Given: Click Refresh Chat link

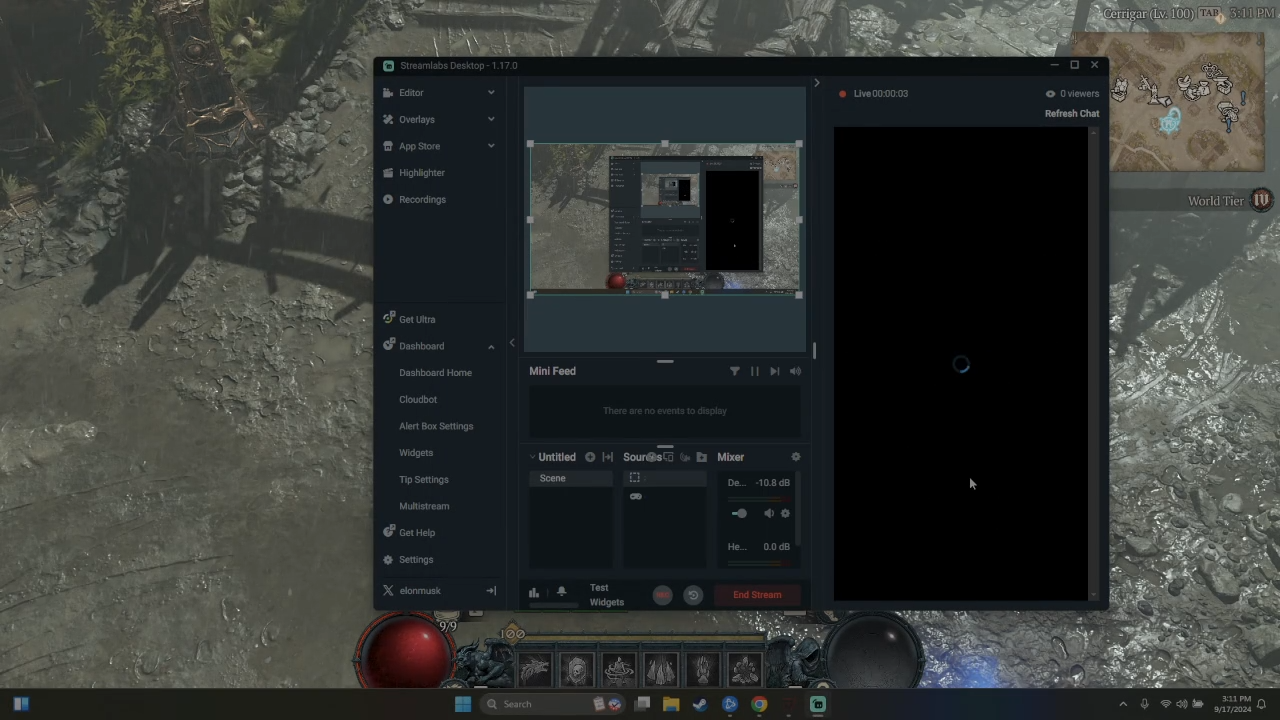Looking at the screenshot, I should point(1071,114).
